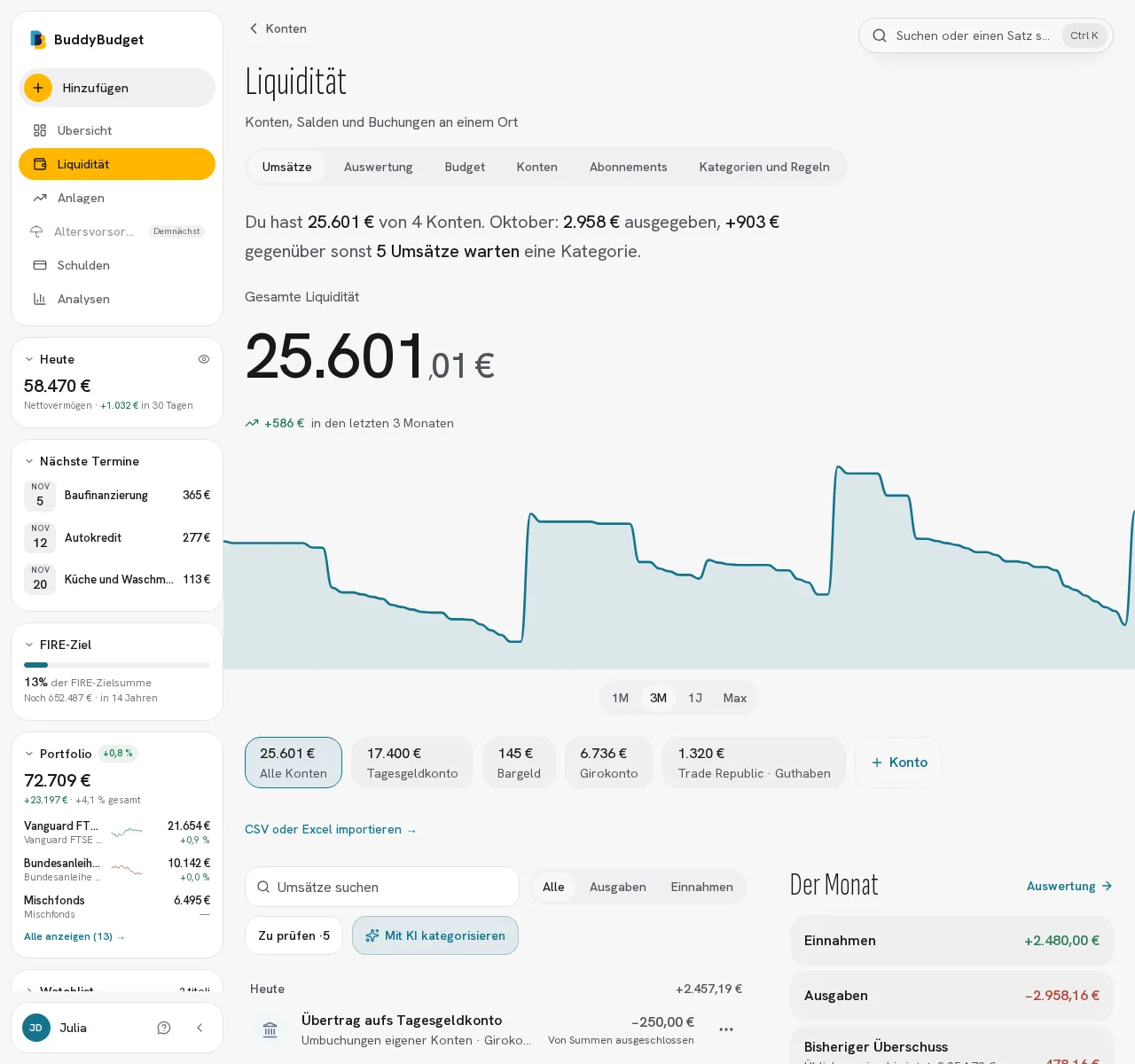This screenshot has height=1064, width=1135.
Task: Click the back chevron beside Konten
Action: pyautogui.click(x=254, y=28)
